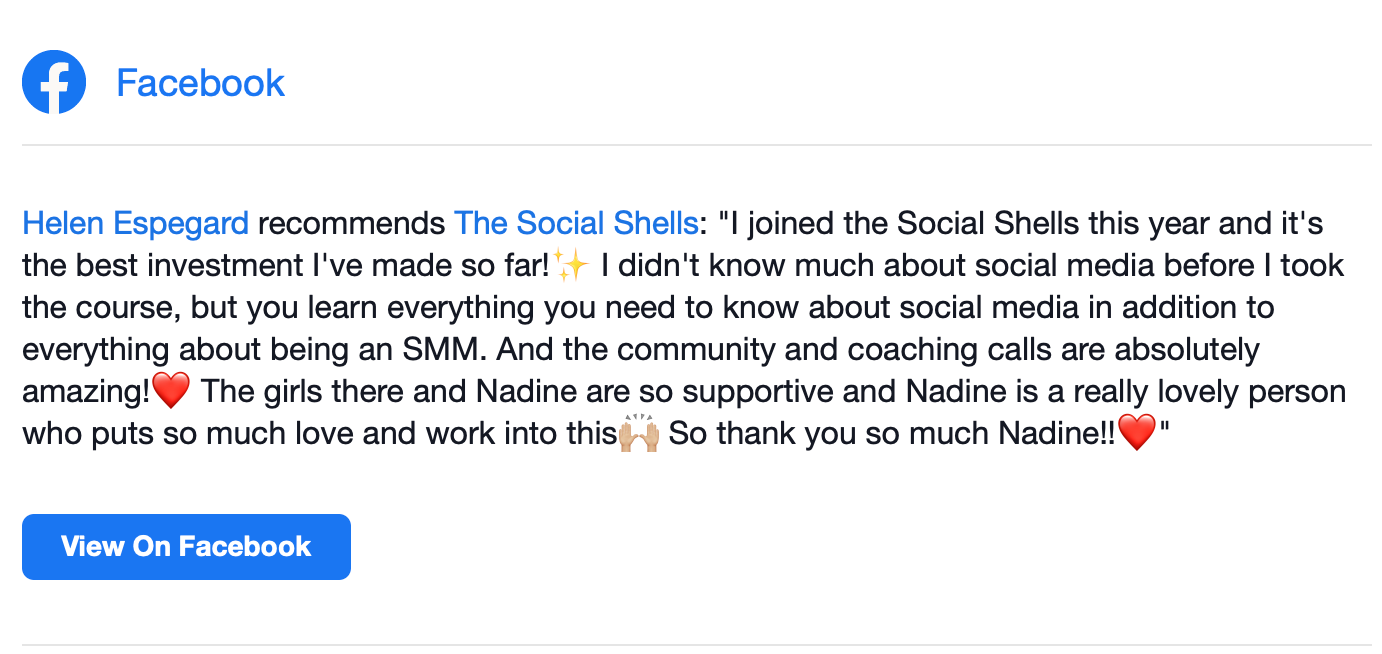
Task: Click the red heart emoji after 'amazing!'
Action: point(171,392)
